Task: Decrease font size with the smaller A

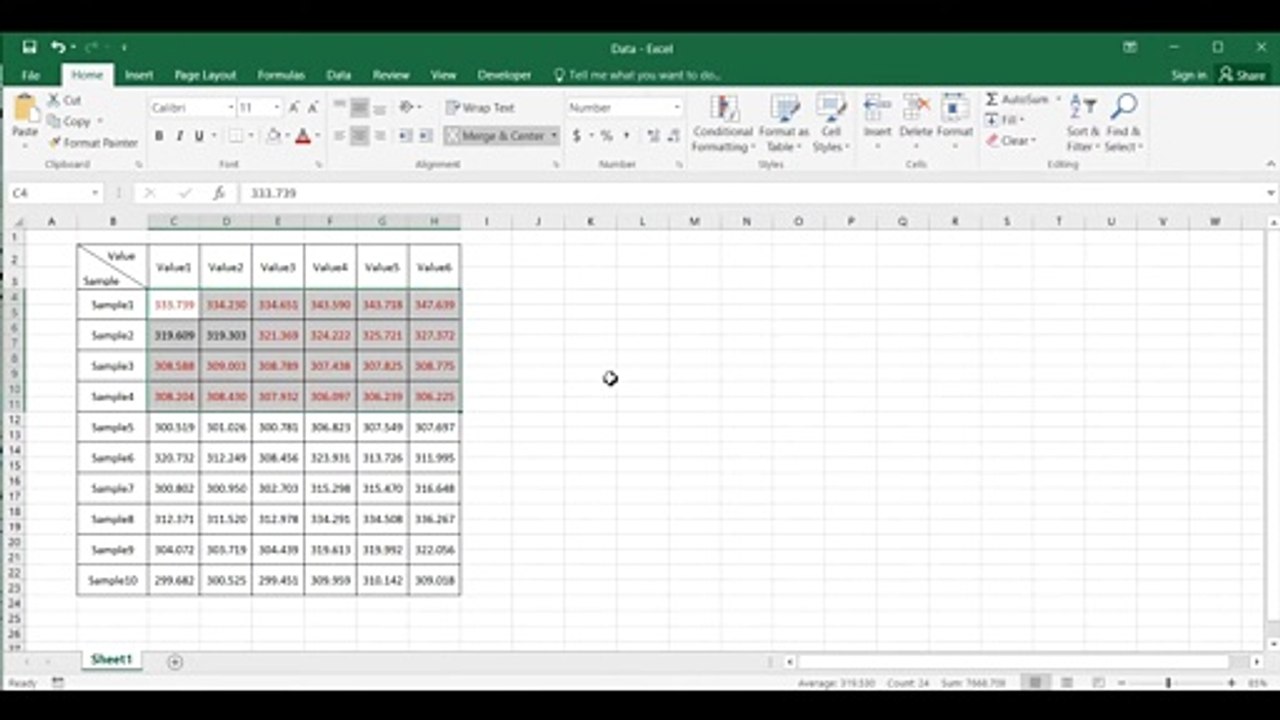Action: [313, 107]
